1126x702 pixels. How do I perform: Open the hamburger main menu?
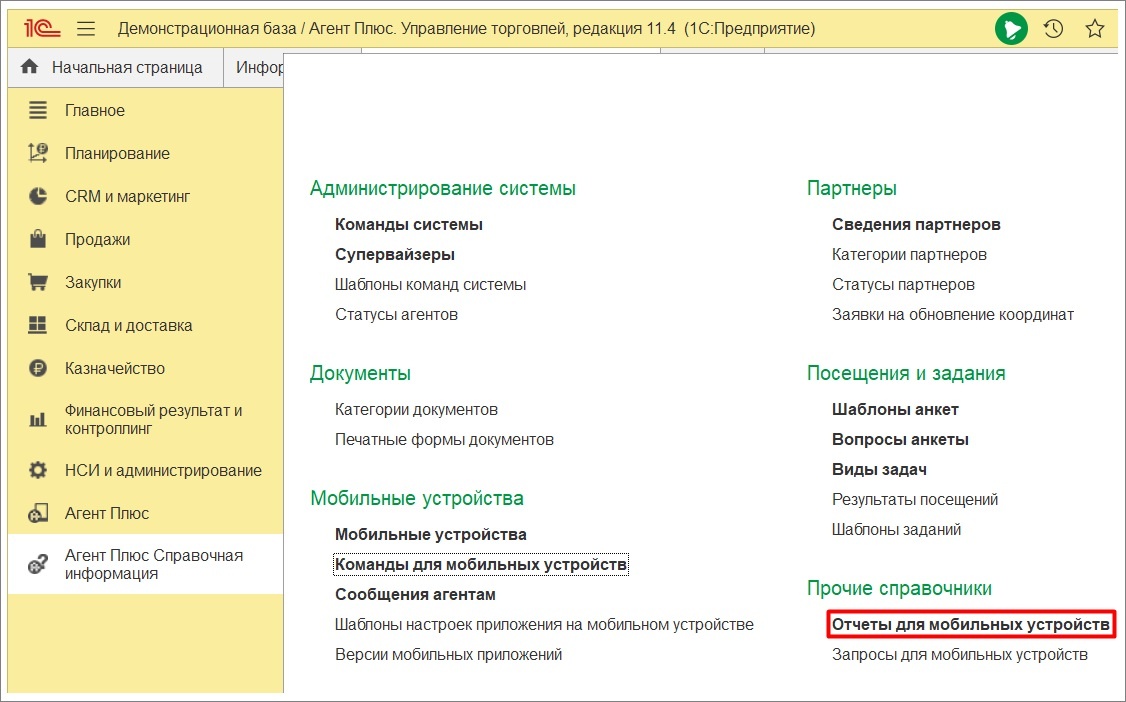pyautogui.click(x=86, y=29)
